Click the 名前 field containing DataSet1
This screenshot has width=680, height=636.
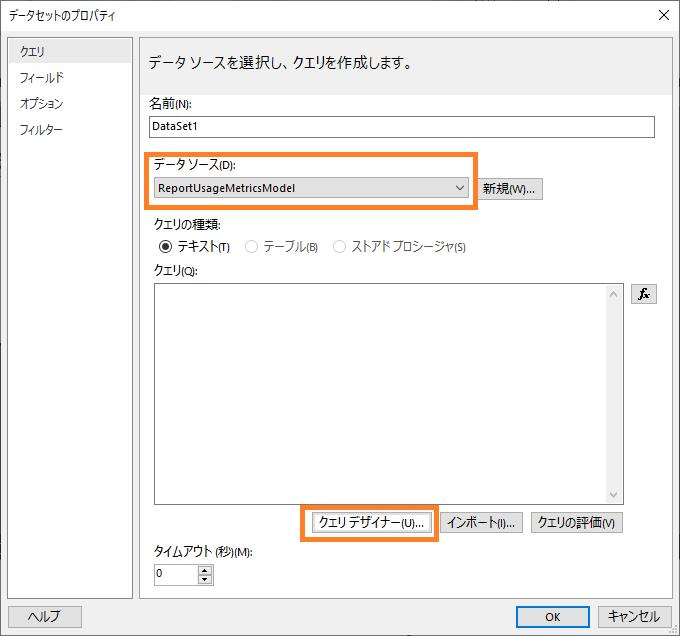pyautogui.click(x=402, y=127)
